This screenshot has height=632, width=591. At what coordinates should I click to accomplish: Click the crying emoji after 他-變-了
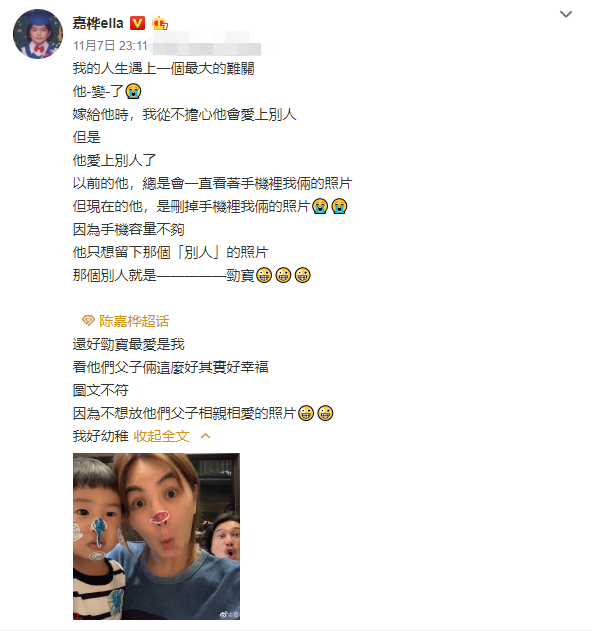[x=133, y=91]
